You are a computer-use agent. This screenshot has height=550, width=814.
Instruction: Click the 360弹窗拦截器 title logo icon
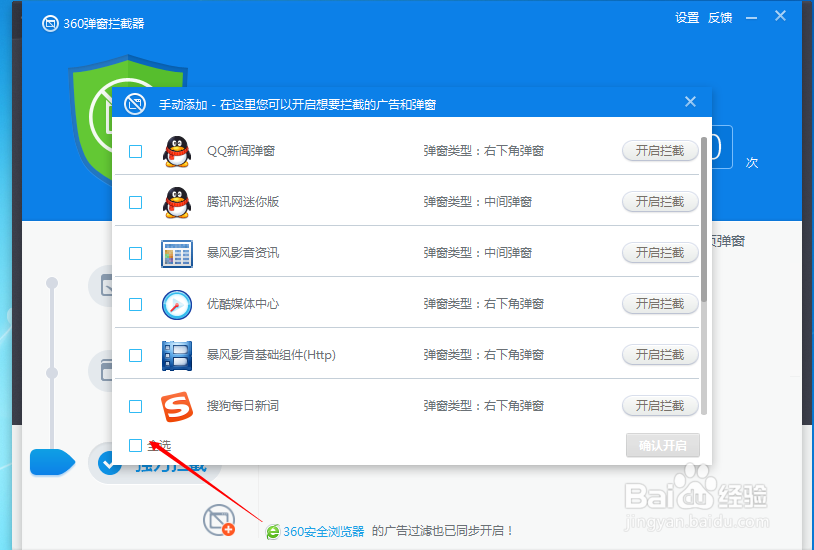click(x=50, y=23)
